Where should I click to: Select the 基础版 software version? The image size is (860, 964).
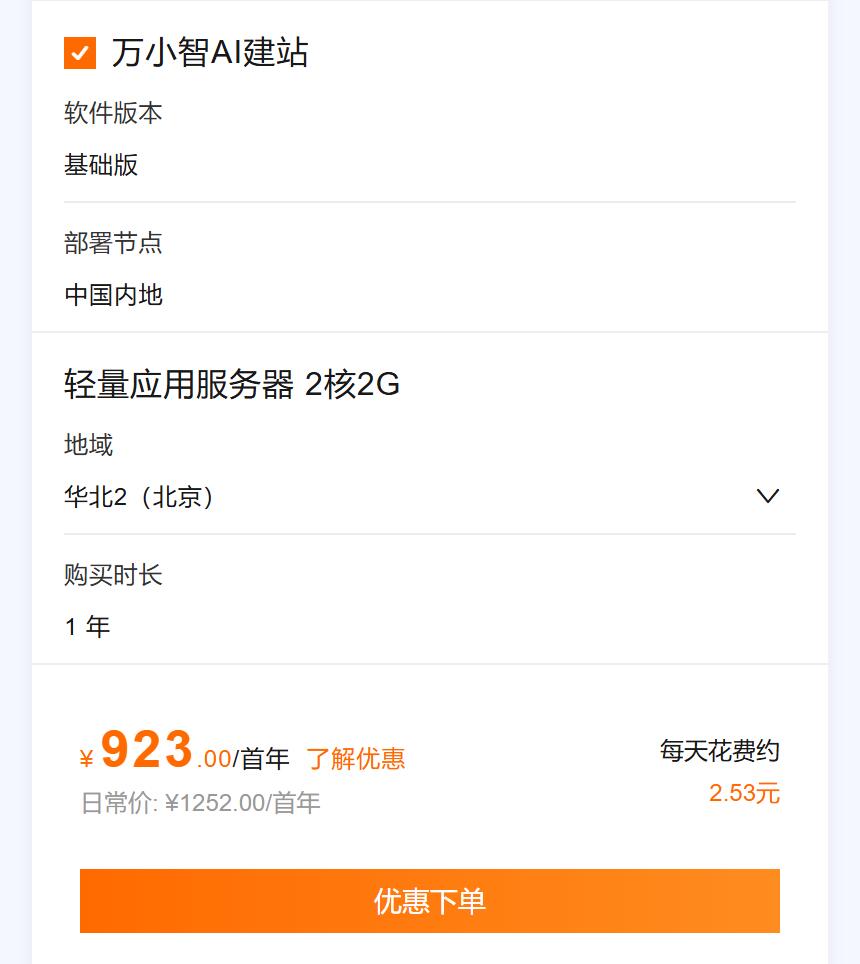coord(101,165)
